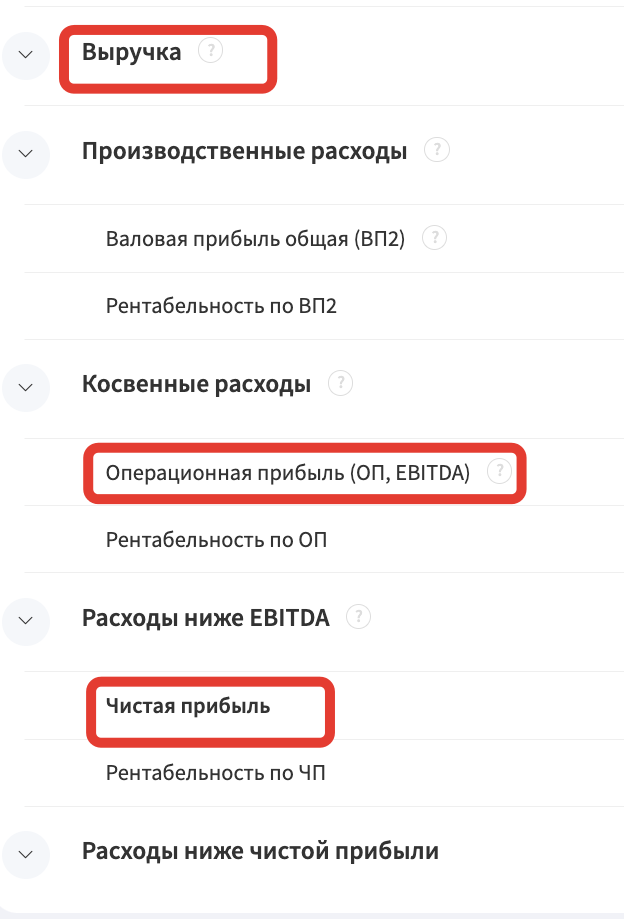Image resolution: width=624 pixels, height=919 pixels.
Task: Expand the Косвенные расходы chevron
Action: [x=26, y=387]
